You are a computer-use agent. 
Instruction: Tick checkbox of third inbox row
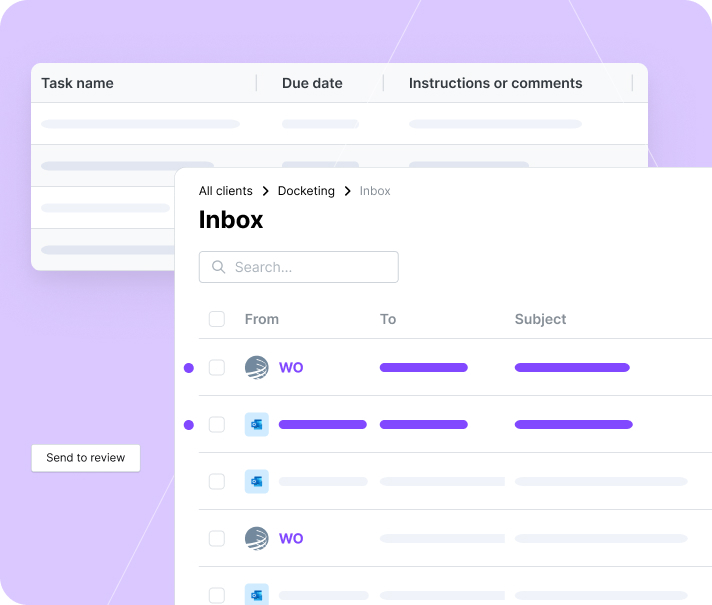[217, 481]
